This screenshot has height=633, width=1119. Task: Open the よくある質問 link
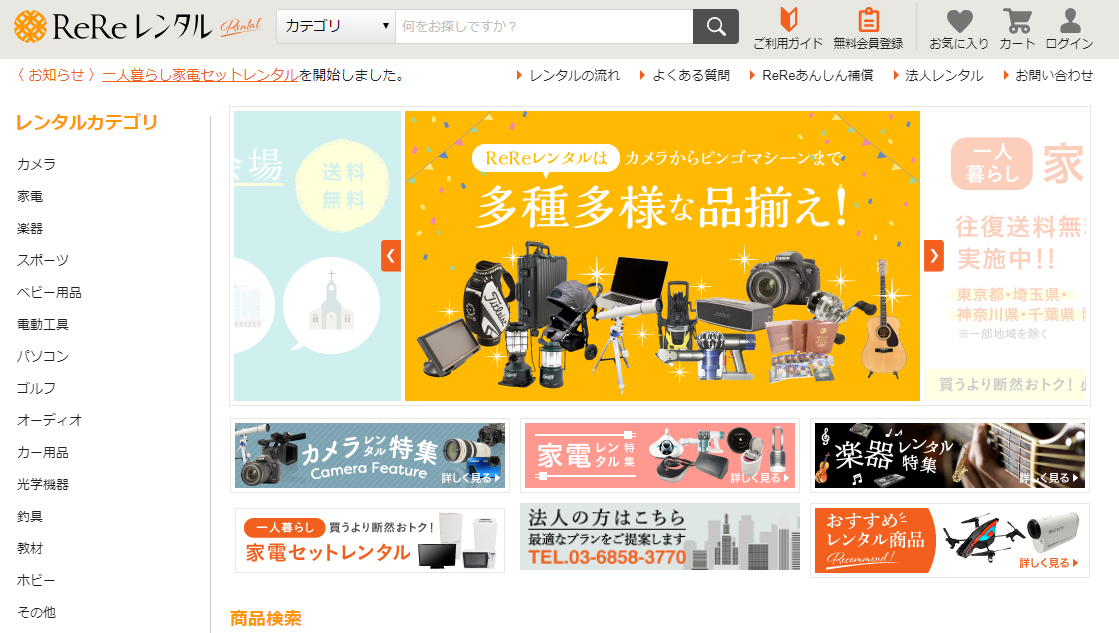(690, 75)
